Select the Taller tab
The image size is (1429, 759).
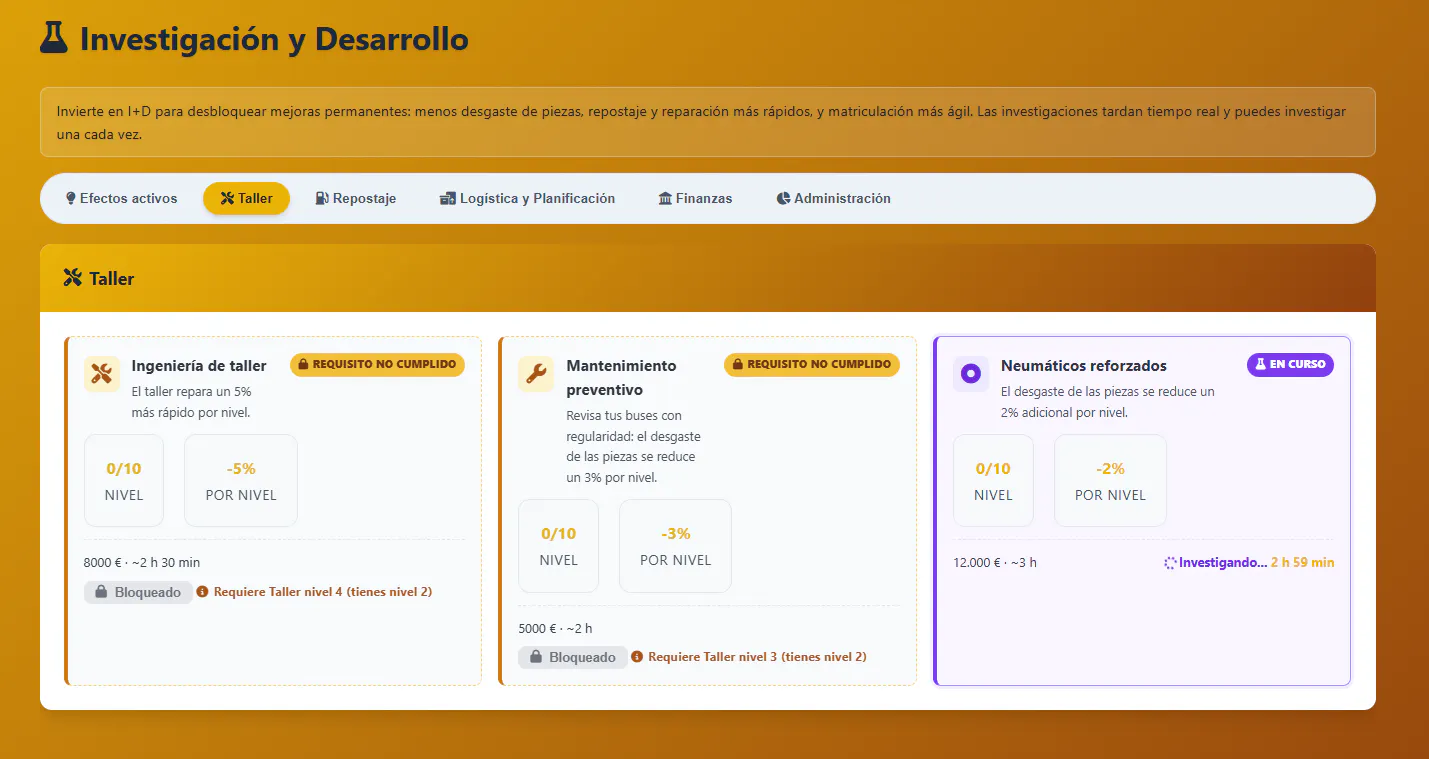(246, 198)
